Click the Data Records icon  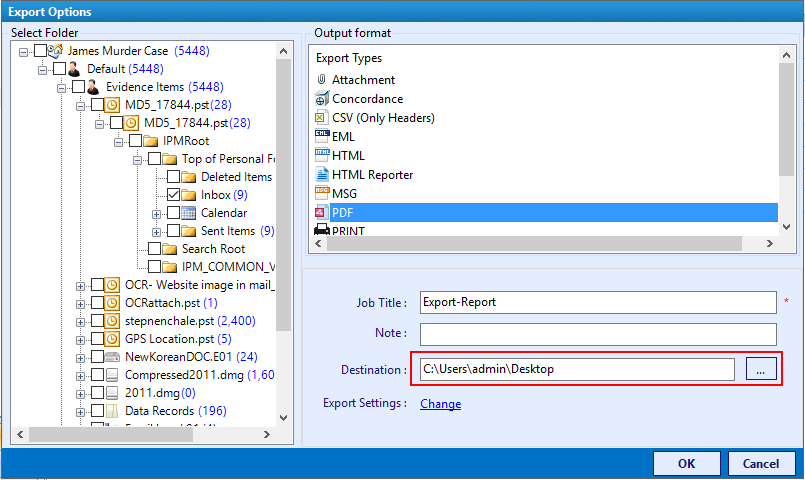(x=112, y=411)
